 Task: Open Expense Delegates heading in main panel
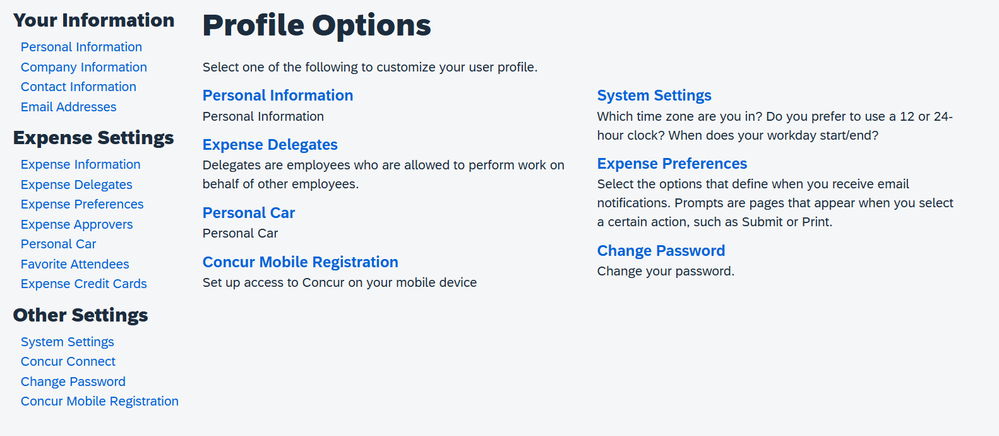tap(270, 145)
